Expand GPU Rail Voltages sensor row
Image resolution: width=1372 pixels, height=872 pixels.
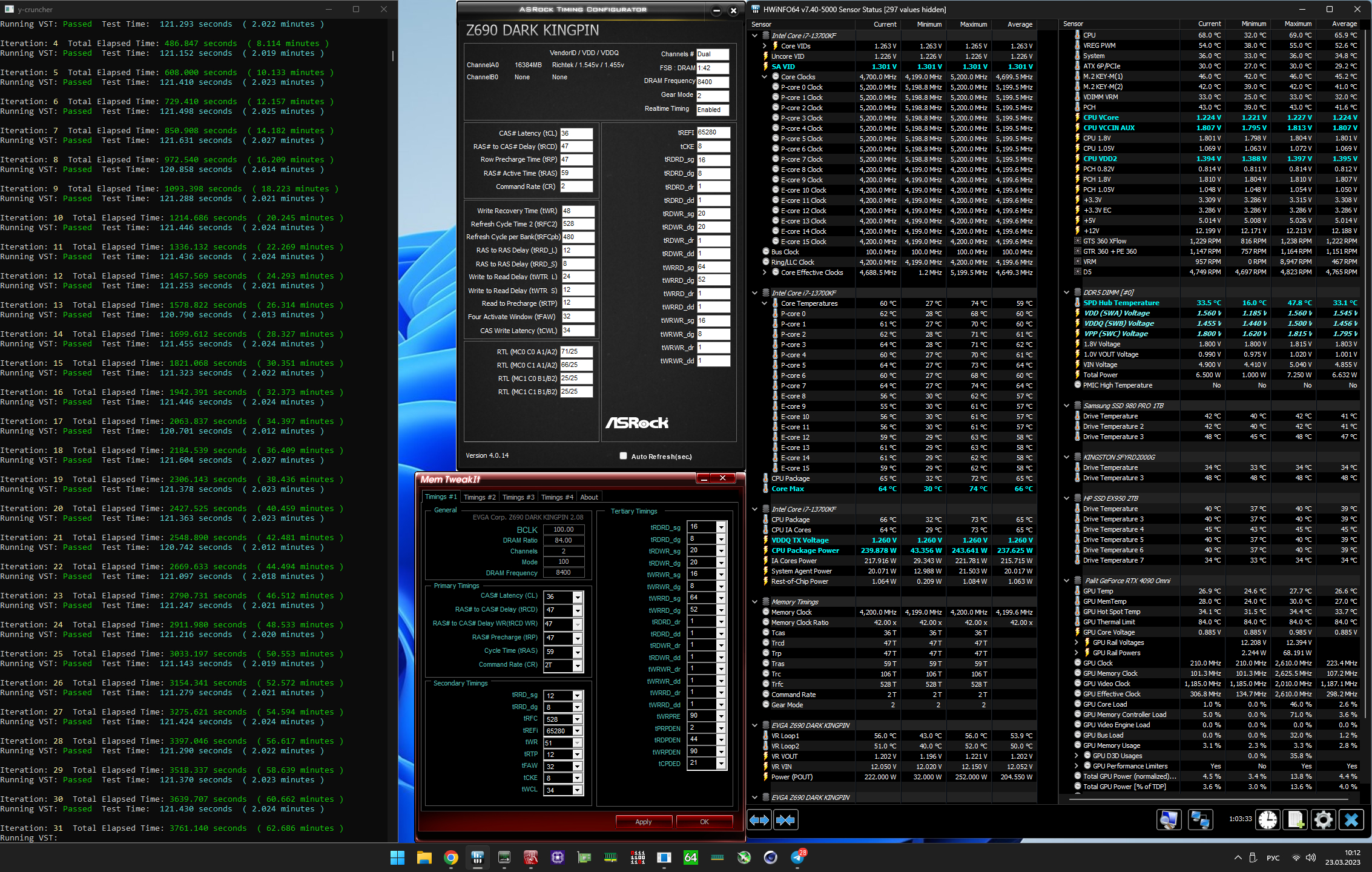click(1076, 642)
